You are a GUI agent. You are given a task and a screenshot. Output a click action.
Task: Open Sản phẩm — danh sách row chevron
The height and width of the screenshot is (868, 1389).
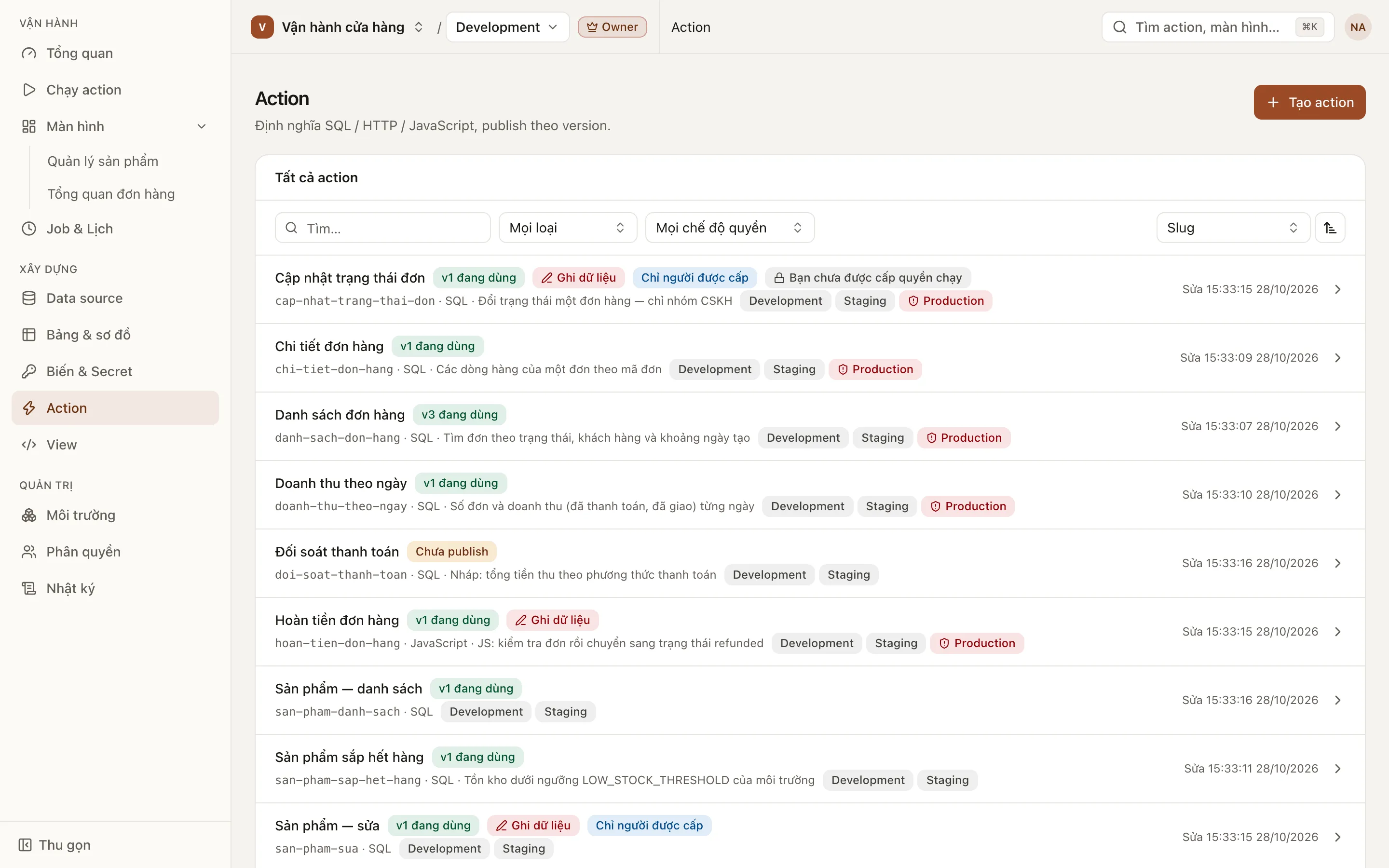pyautogui.click(x=1338, y=700)
